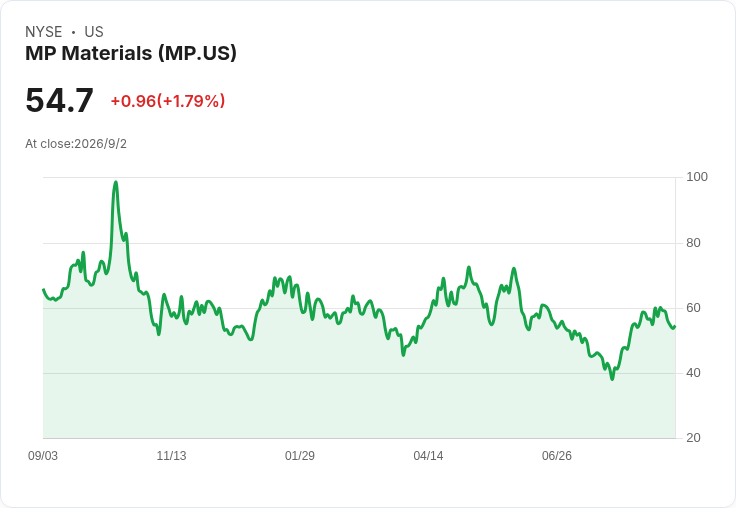Image resolution: width=736 pixels, height=508 pixels.
Task: Click the 09/03 x-axis date label
Action: [43, 456]
